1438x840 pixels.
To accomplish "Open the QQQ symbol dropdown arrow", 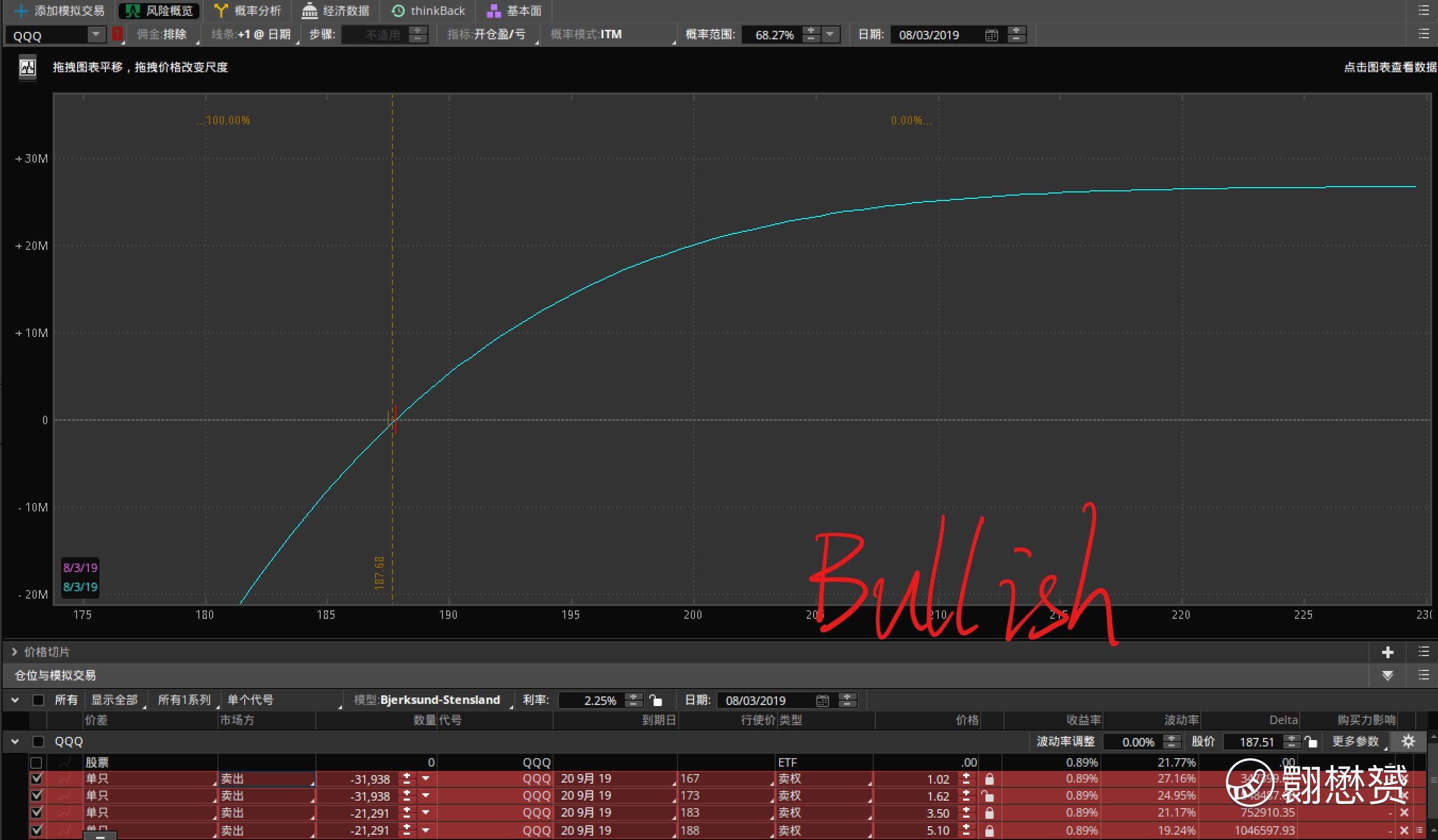I will pyautogui.click(x=96, y=35).
